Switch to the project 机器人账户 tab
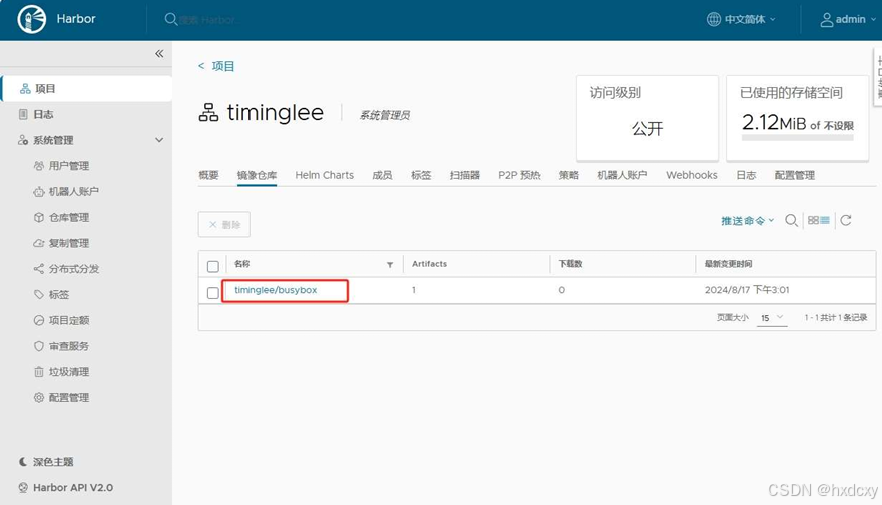The height and width of the screenshot is (505, 882). [x=622, y=175]
